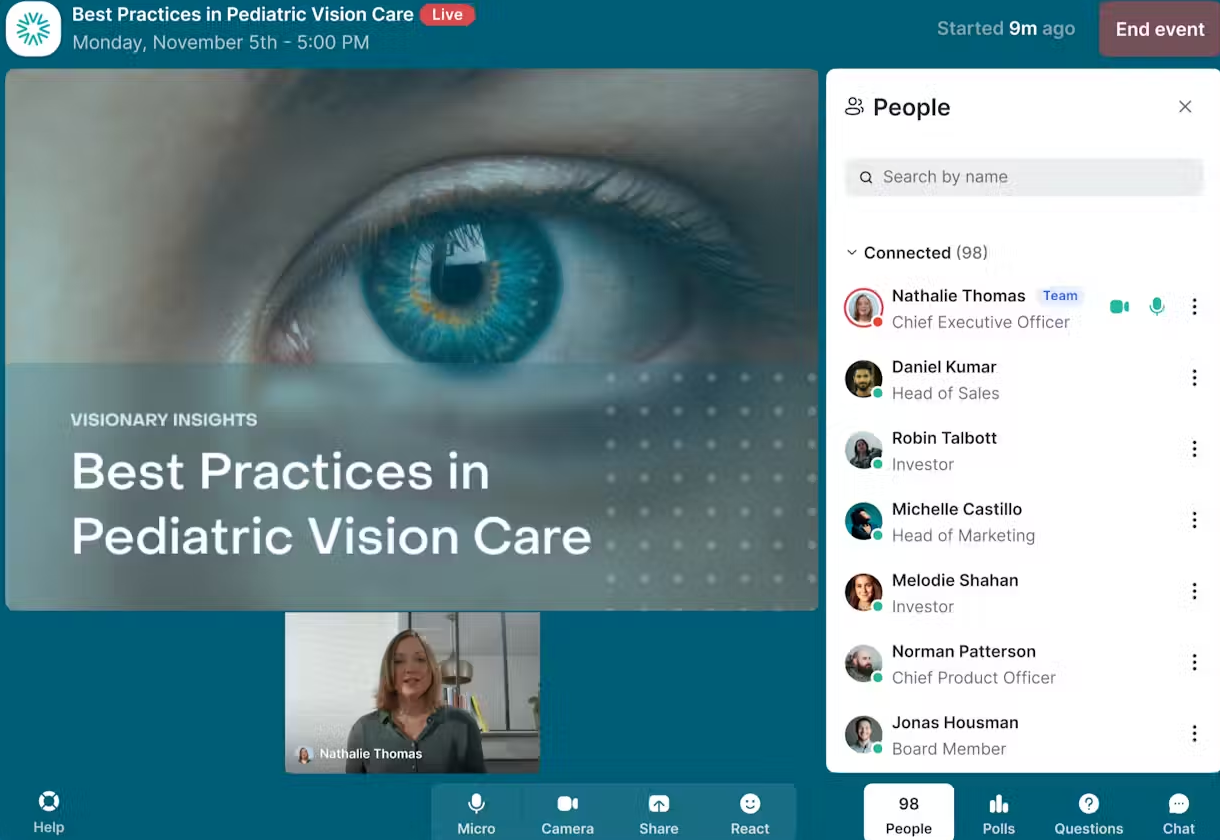1220x840 pixels.
Task: Click the Share screen icon
Action: pyautogui.click(x=658, y=812)
